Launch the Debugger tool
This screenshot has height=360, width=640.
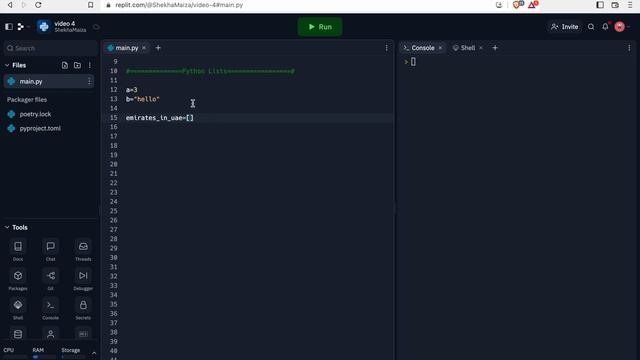83,280
